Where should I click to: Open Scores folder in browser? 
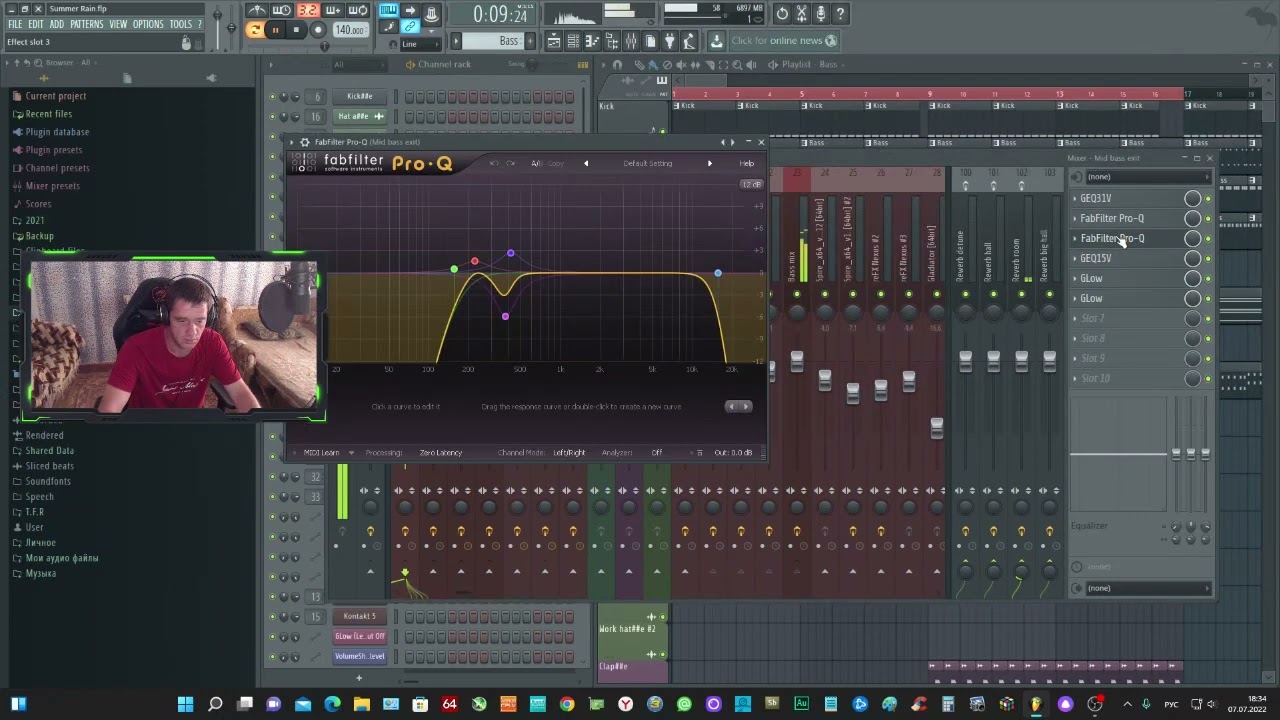38,204
